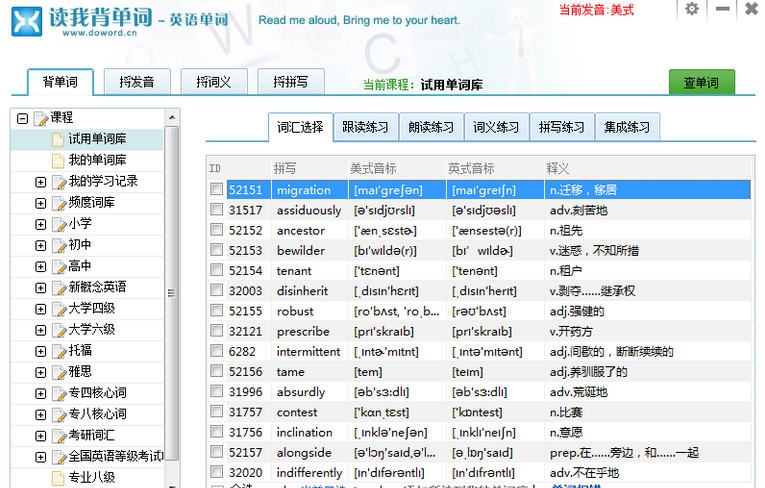Click the 全国英语等级考试 folder icon

[x=59, y=457]
